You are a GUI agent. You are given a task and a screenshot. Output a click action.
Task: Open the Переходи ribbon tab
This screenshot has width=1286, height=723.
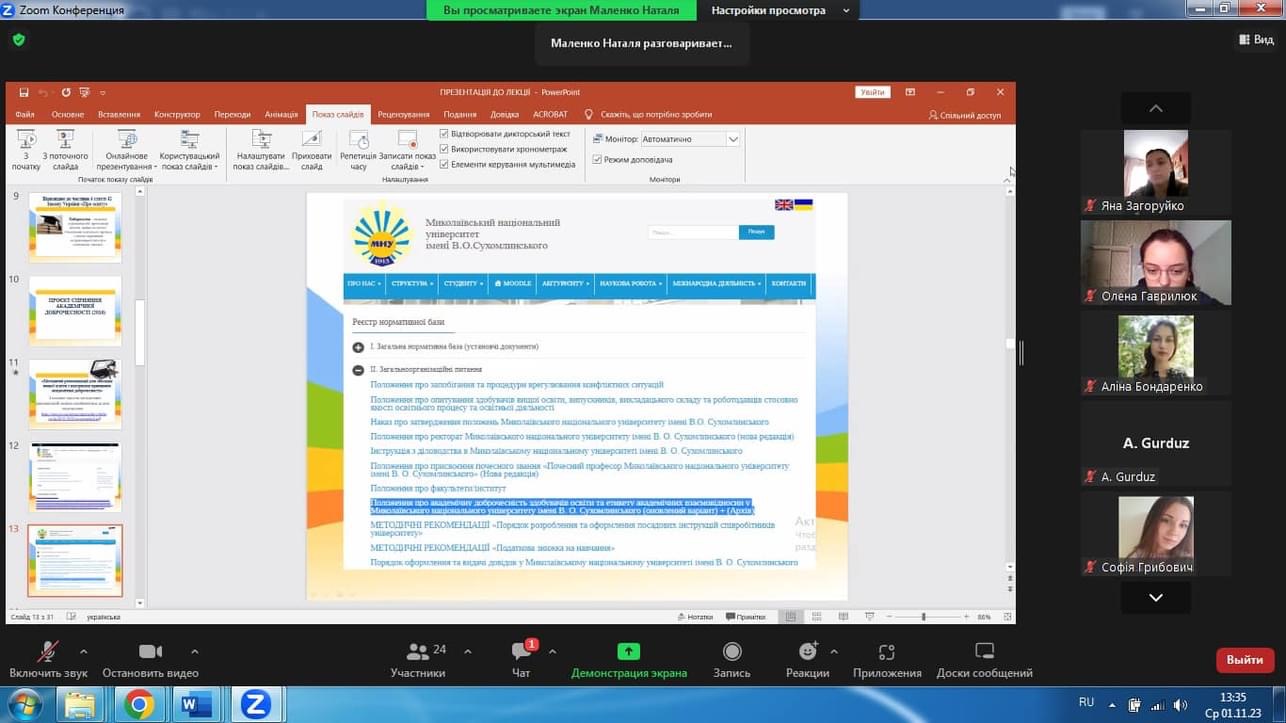233,115
